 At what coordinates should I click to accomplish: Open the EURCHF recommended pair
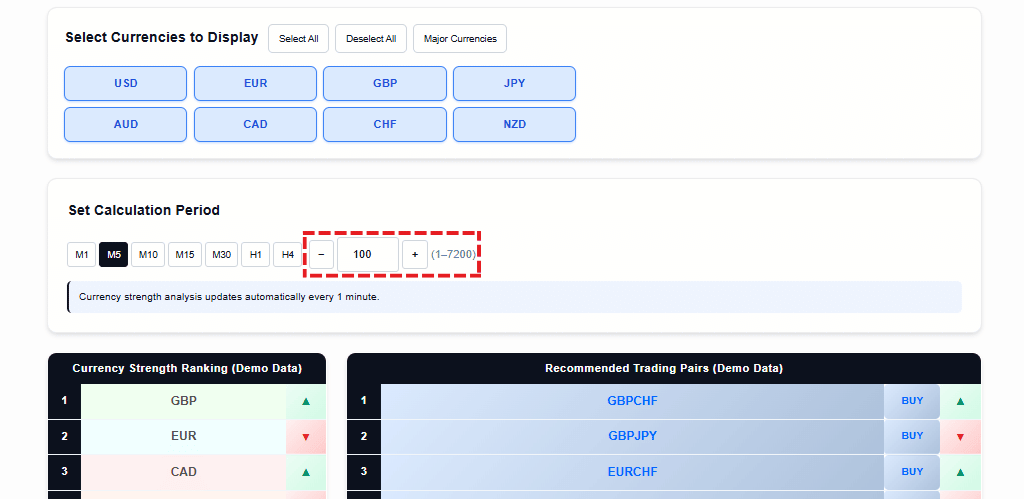coord(632,472)
